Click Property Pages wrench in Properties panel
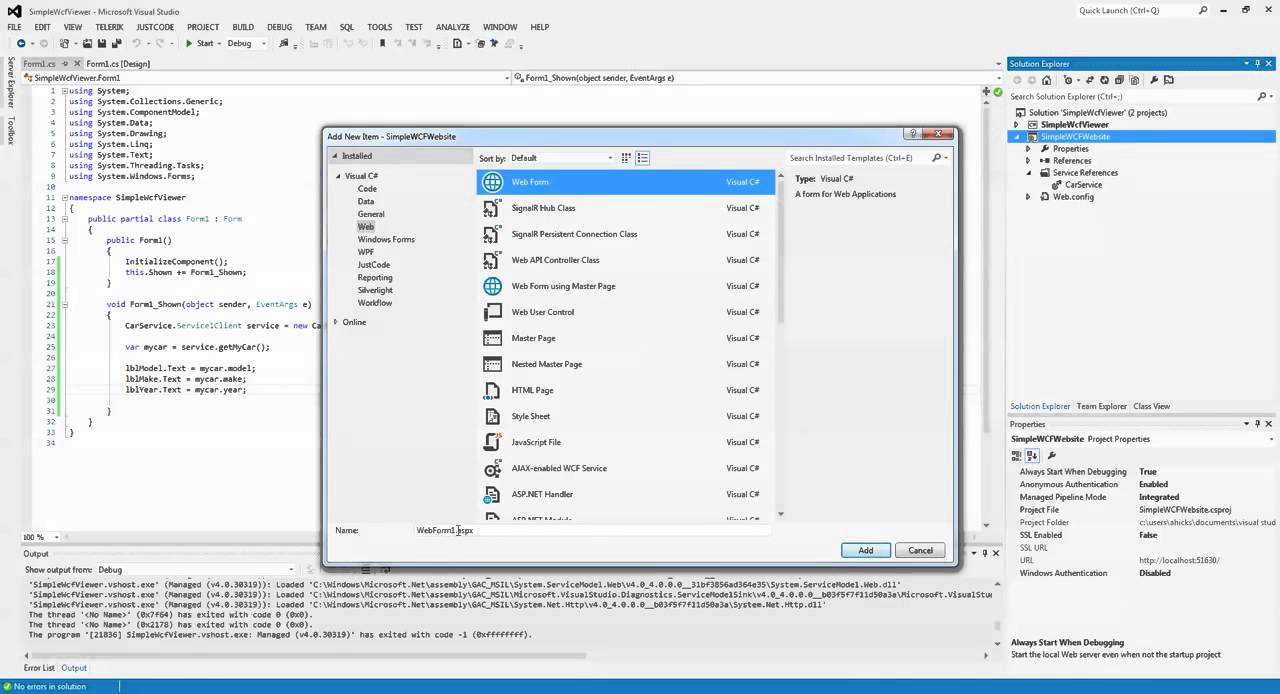The height and width of the screenshot is (694, 1280). point(1052,456)
